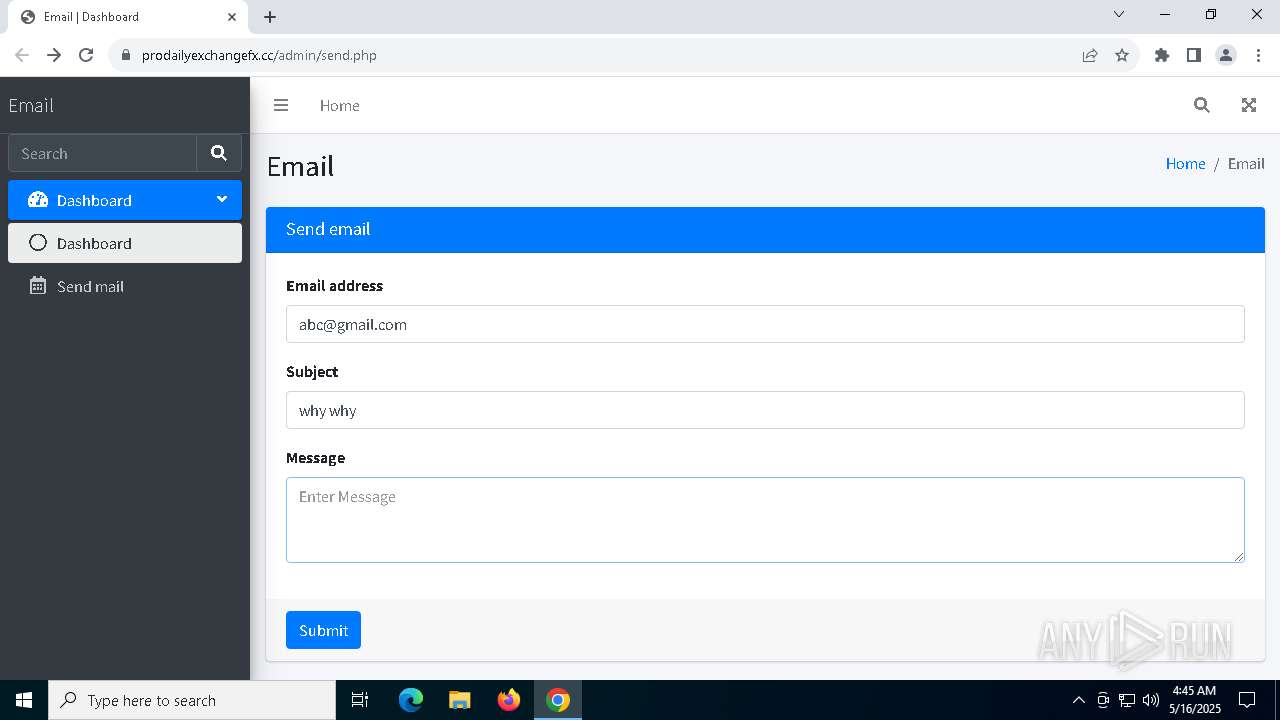
Task: Launch Firefox from taskbar
Action: [509, 700]
